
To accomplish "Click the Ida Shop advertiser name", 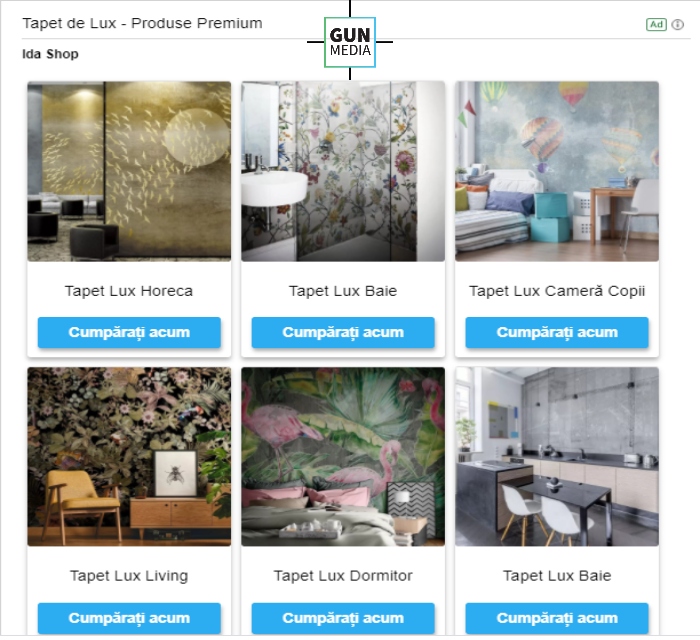I will tap(50, 54).
